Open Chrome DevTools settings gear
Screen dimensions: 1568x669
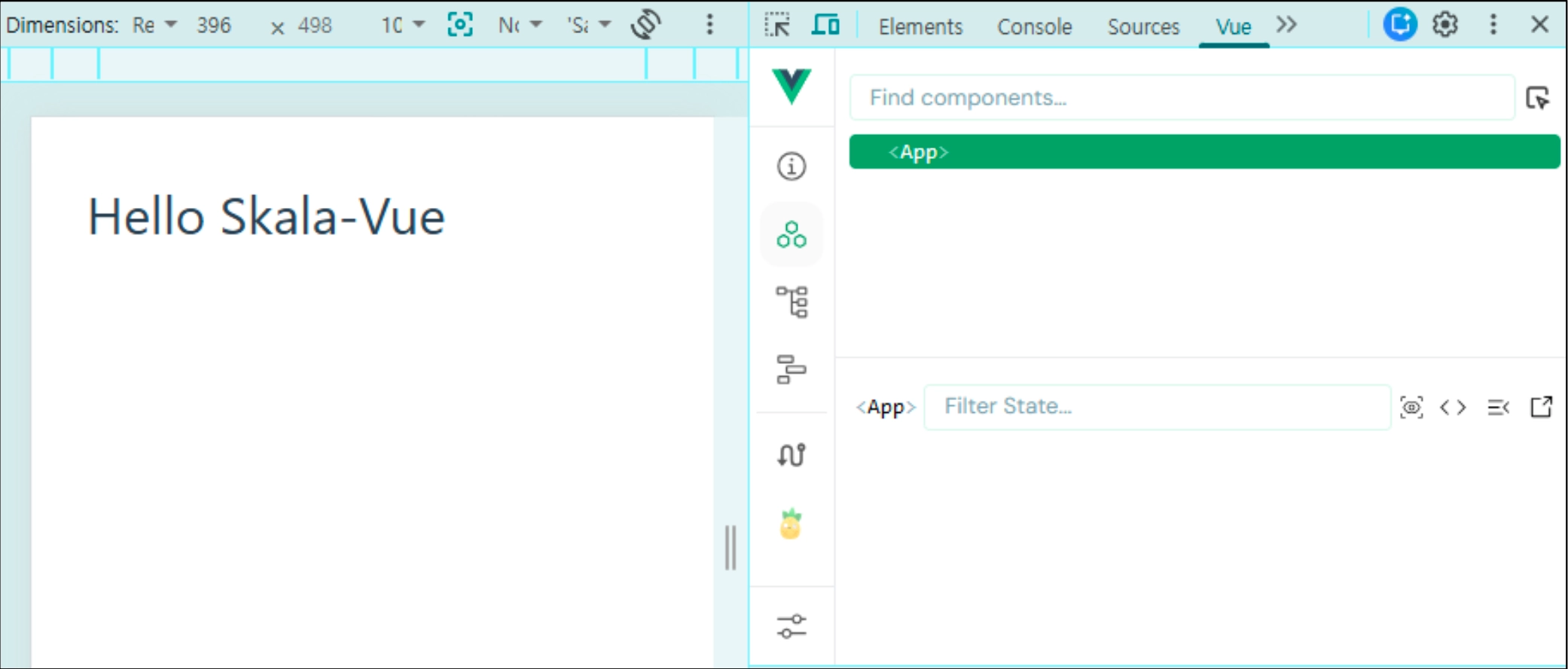[1445, 25]
